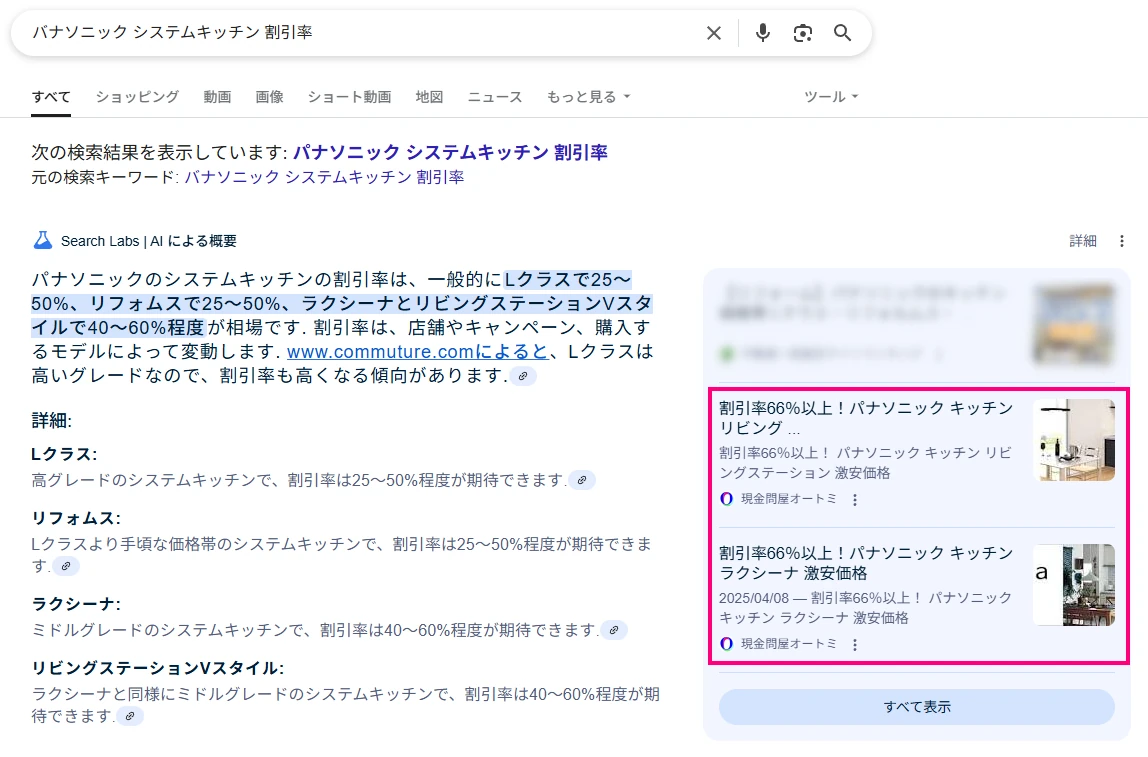
Task: Open corrected query パナソニック システムキッチン 割引率 link
Action: 450,152
